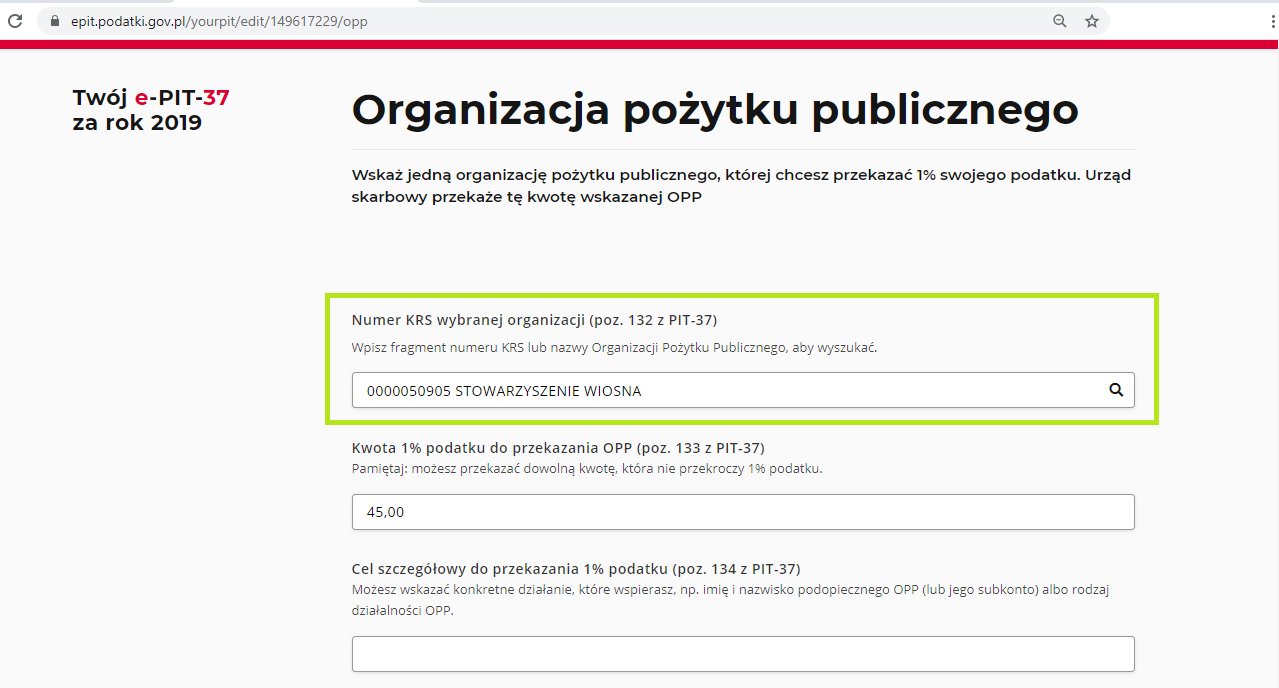Click the search magnifier in the KRS field

coord(1116,390)
